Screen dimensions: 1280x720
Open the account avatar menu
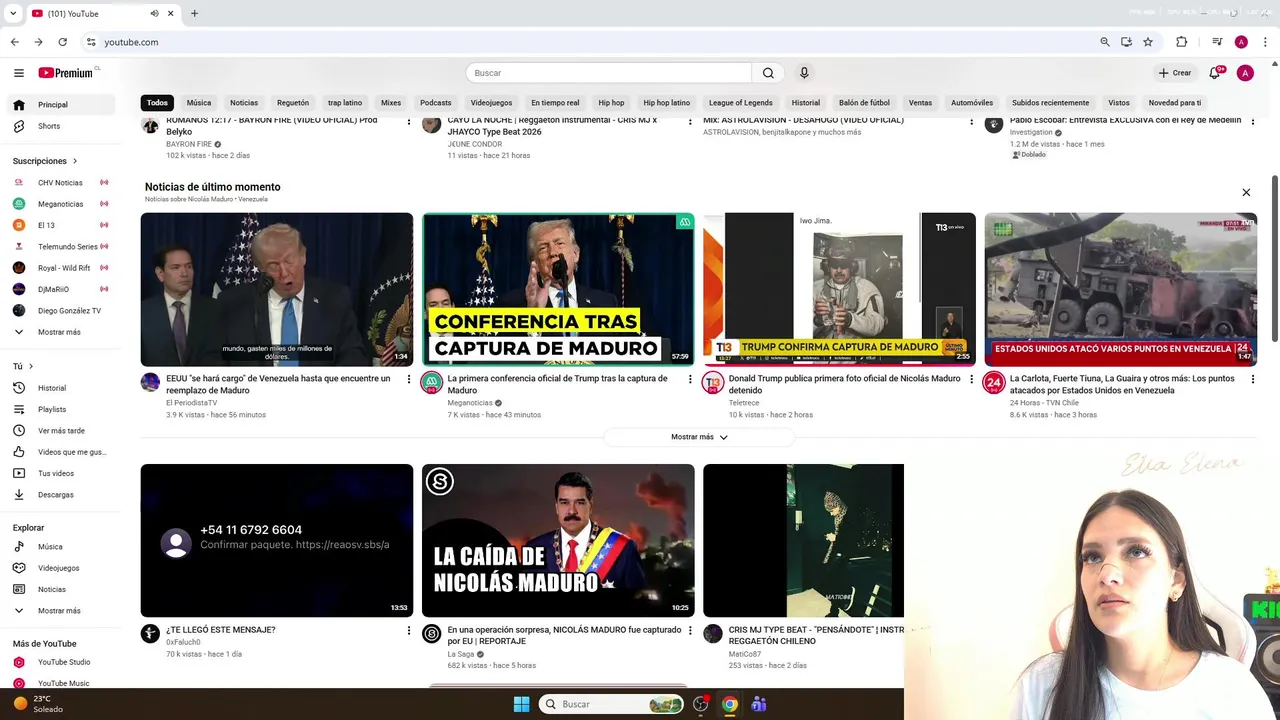(1245, 73)
